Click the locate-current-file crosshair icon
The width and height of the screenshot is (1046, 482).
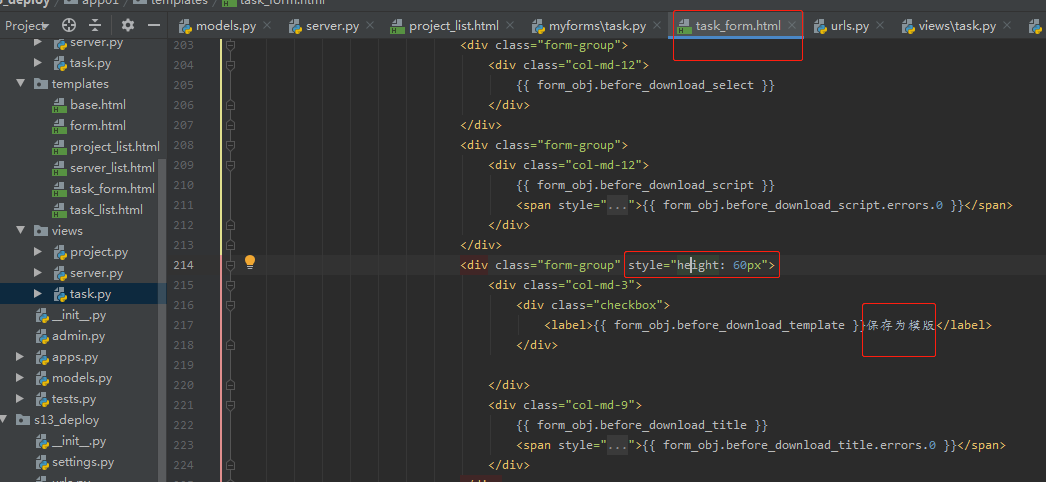click(68, 25)
